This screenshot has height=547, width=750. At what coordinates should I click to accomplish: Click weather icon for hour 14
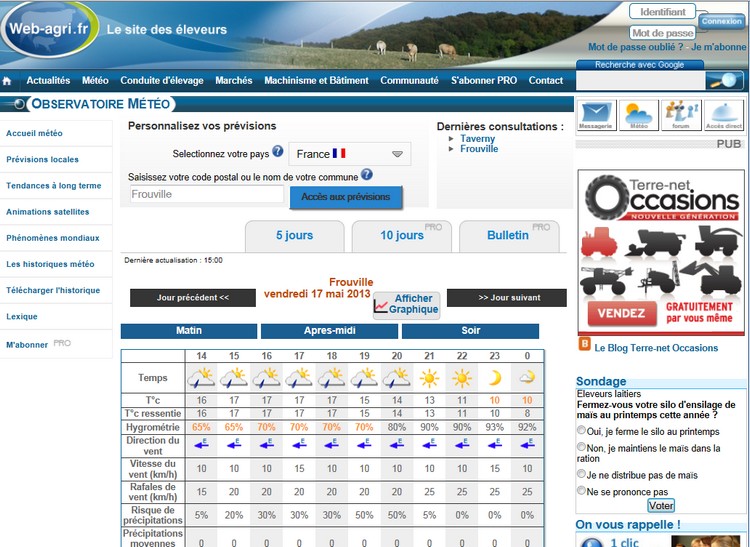coord(201,377)
